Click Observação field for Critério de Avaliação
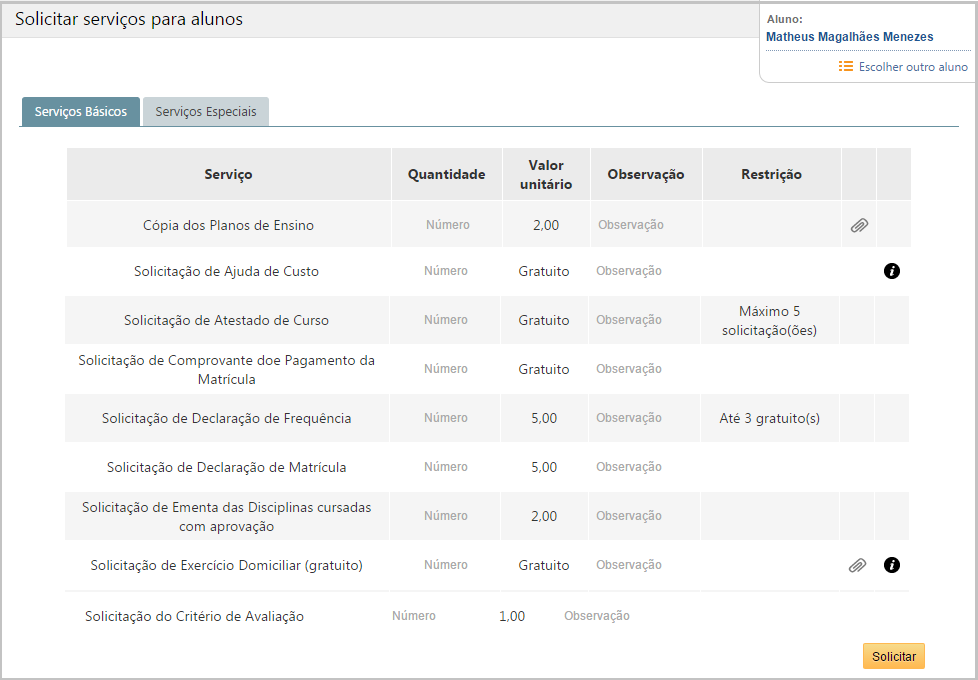Screen dimensions: 978x680 pyautogui.click(x=597, y=615)
